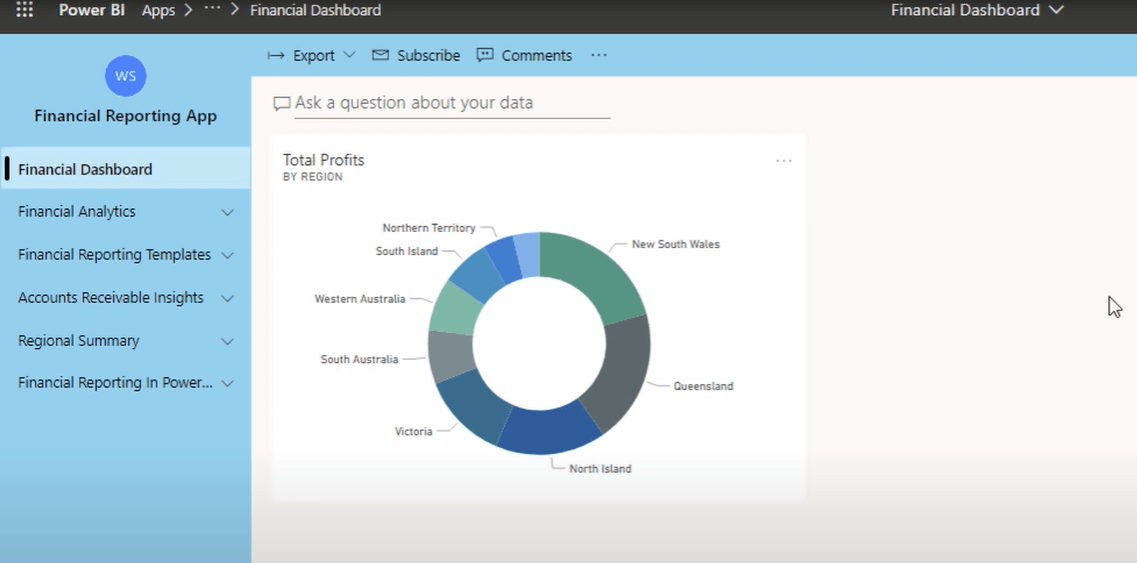Select the Western Australia donut segment
The height and width of the screenshot is (563, 1137).
[455, 309]
